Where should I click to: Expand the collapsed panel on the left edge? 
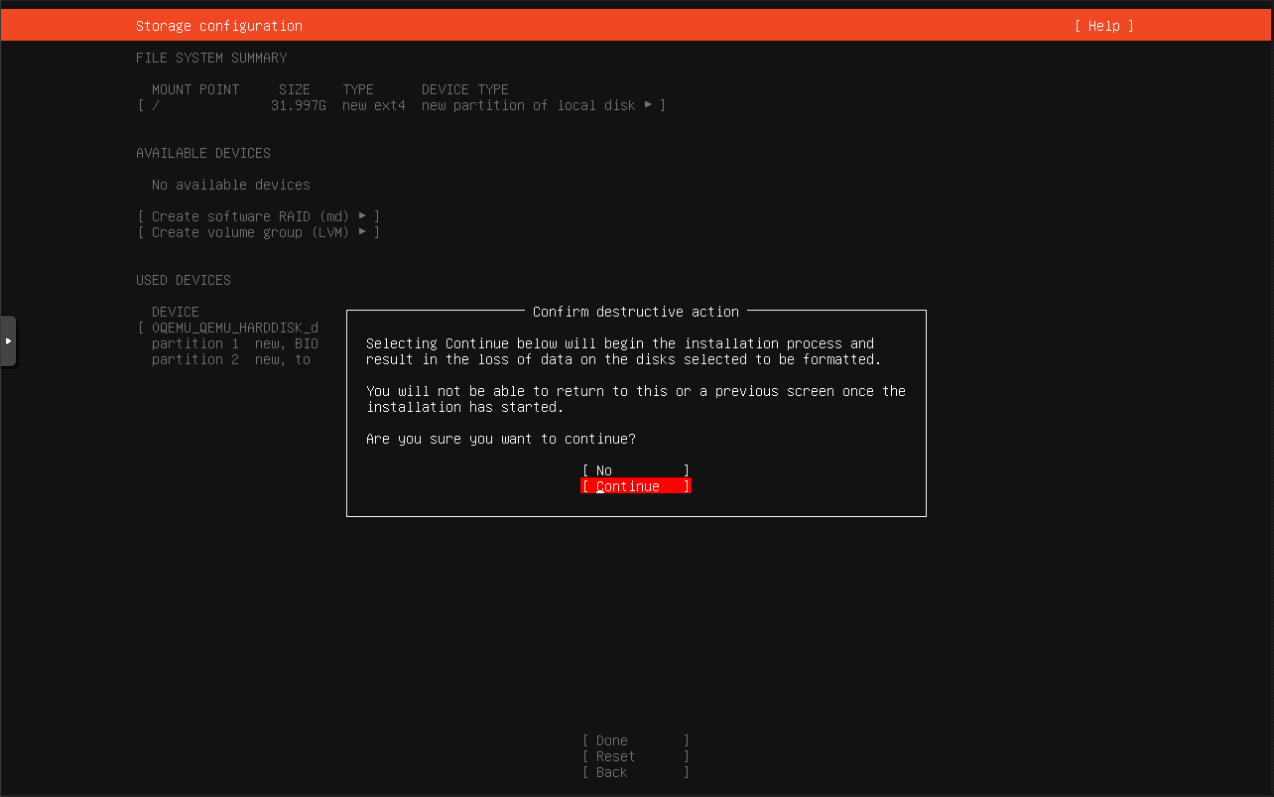pyautogui.click(x=8, y=340)
